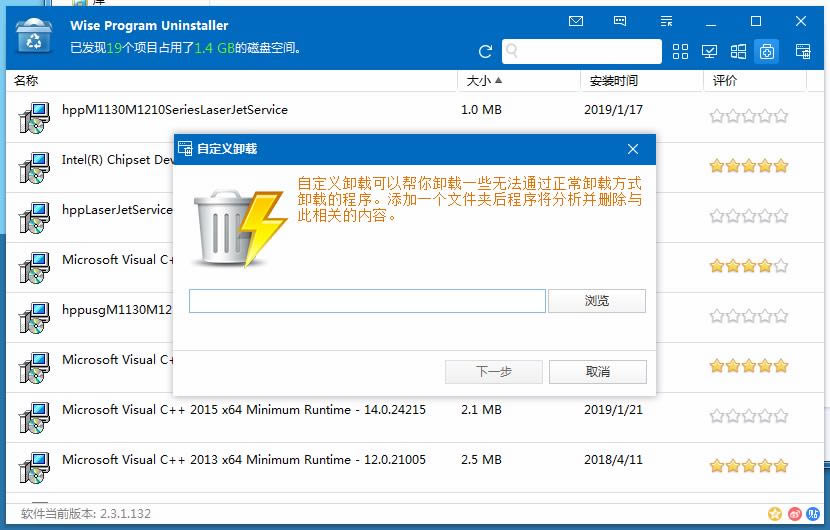Click the envelope email icon in title bar

pos(575,21)
